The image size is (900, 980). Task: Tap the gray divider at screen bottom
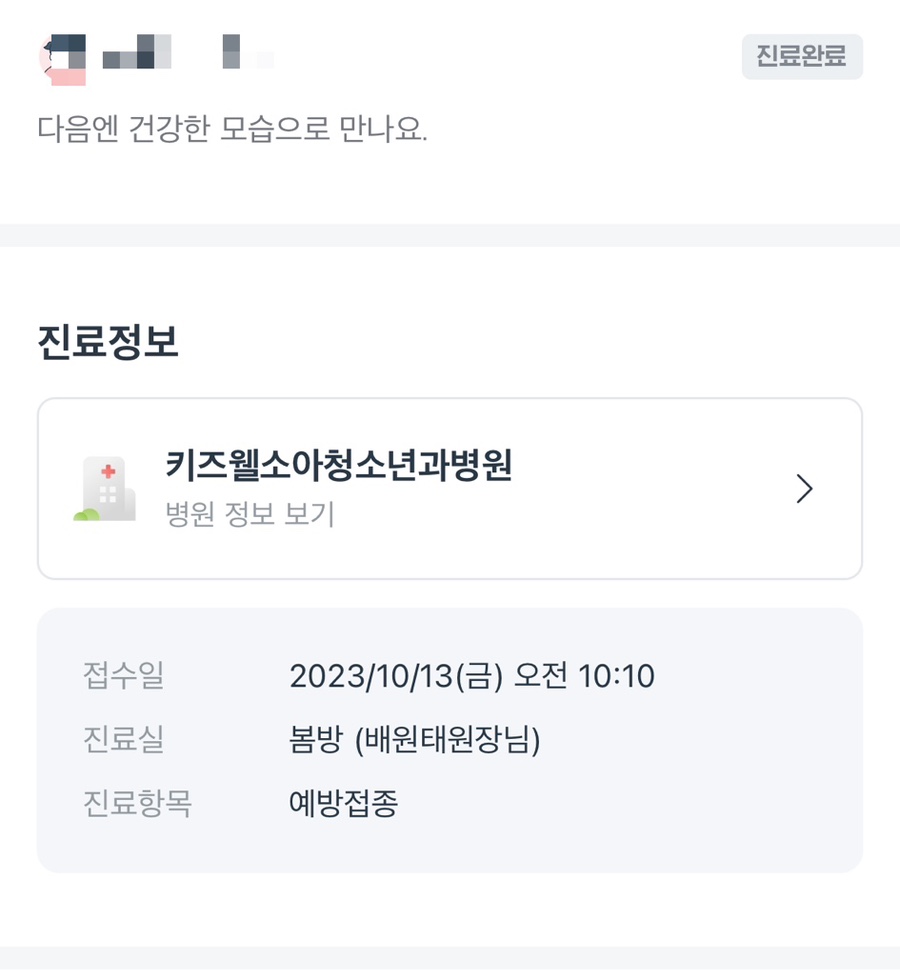(450, 962)
